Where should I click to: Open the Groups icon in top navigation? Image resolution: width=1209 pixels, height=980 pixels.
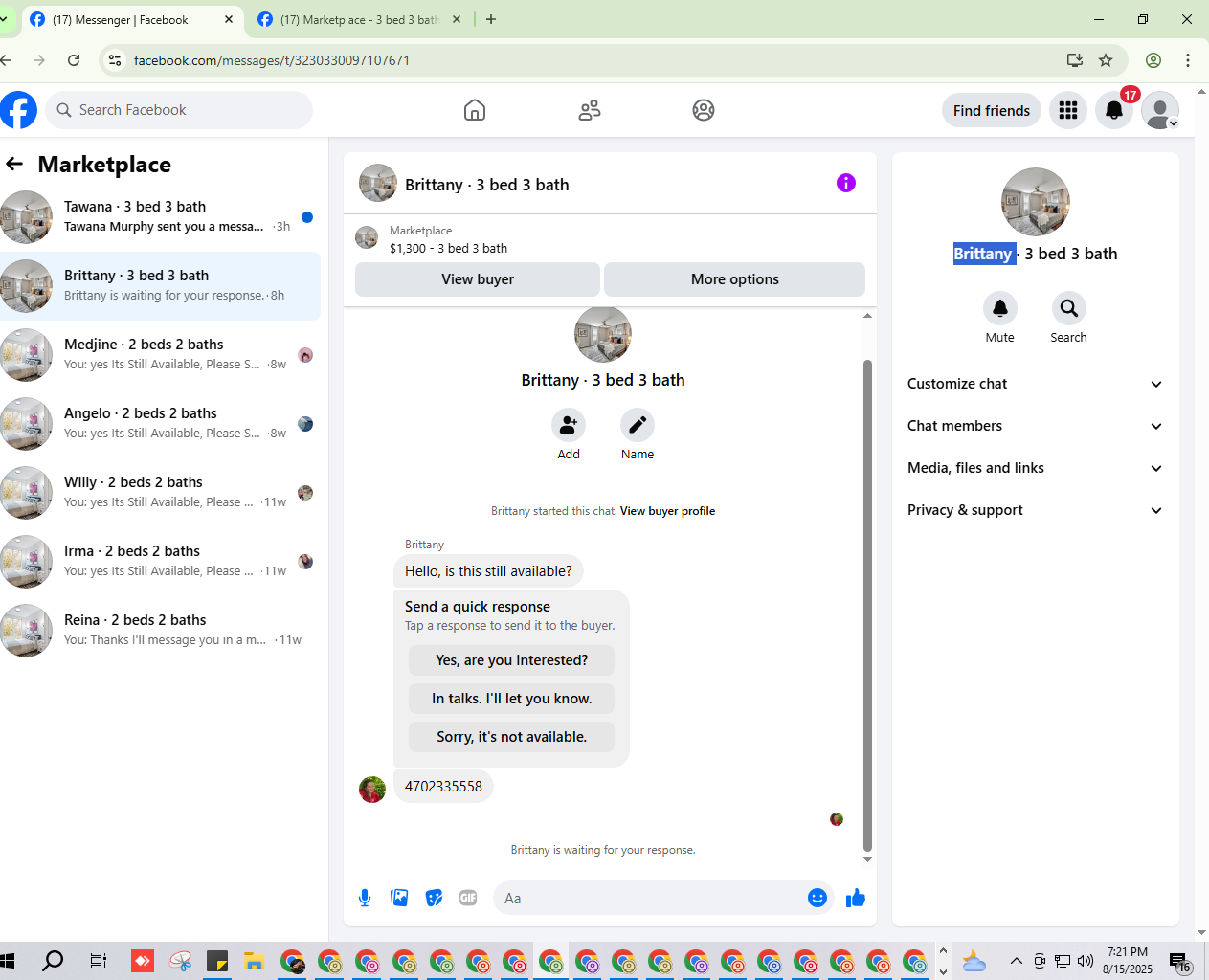click(x=704, y=110)
